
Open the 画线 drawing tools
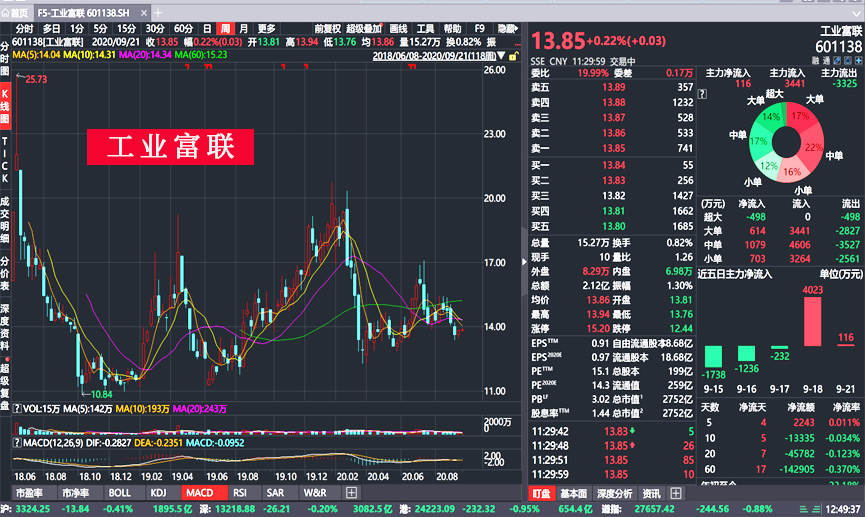pos(398,29)
